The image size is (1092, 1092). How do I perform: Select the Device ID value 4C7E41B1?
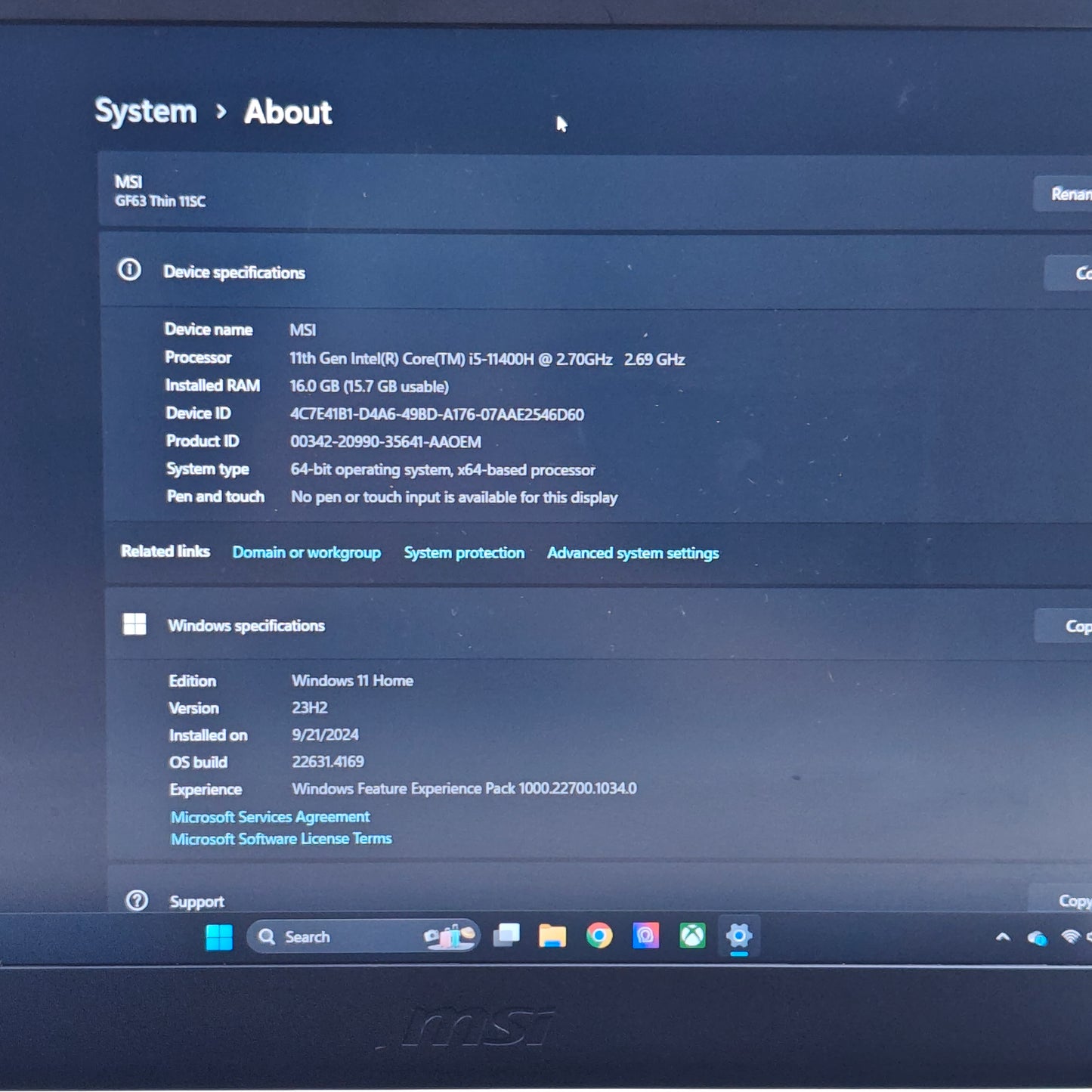(437, 414)
